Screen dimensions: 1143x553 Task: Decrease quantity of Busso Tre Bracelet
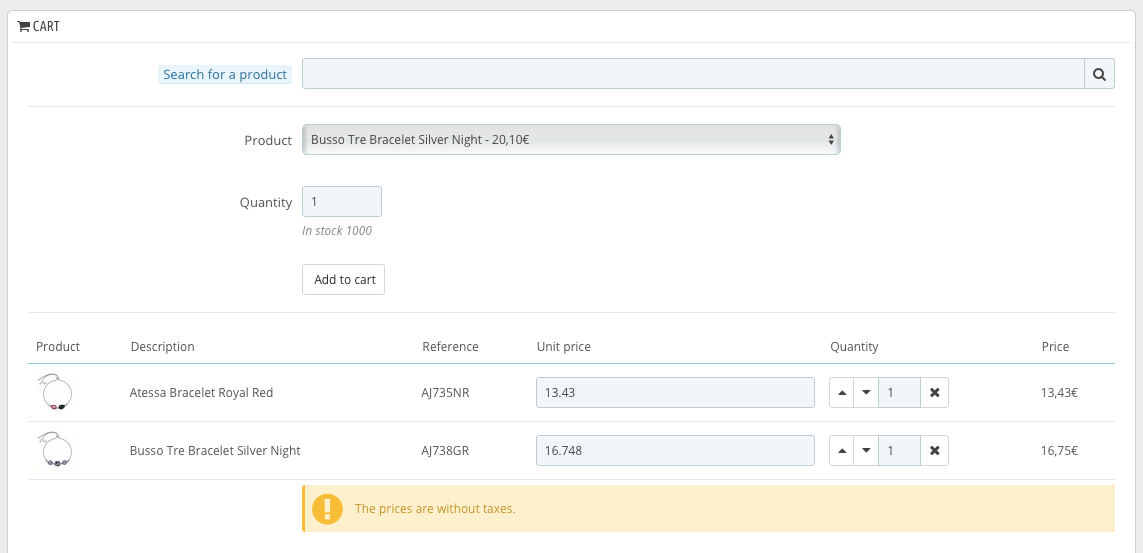coord(866,451)
